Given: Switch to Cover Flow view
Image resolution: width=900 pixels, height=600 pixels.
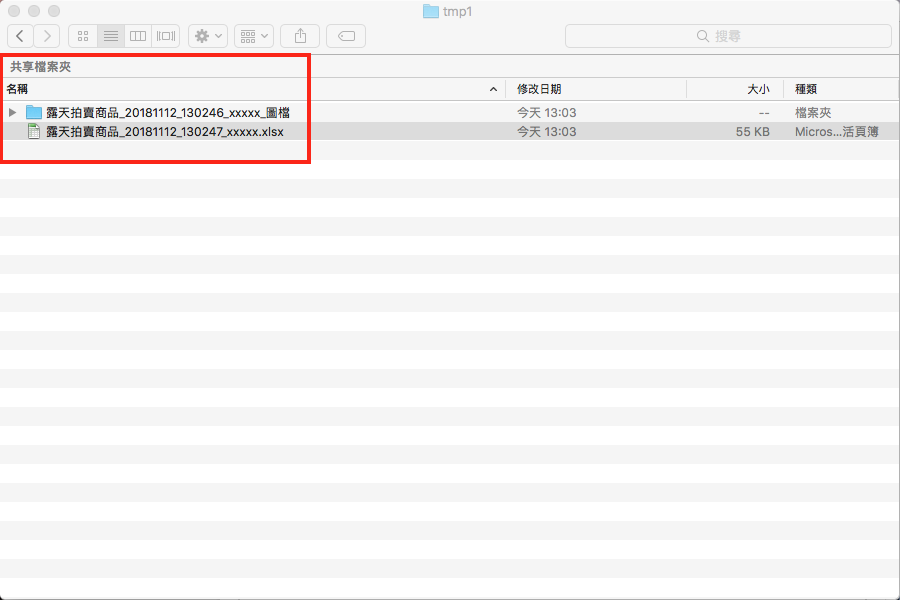Looking at the screenshot, I should (x=166, y=36).
